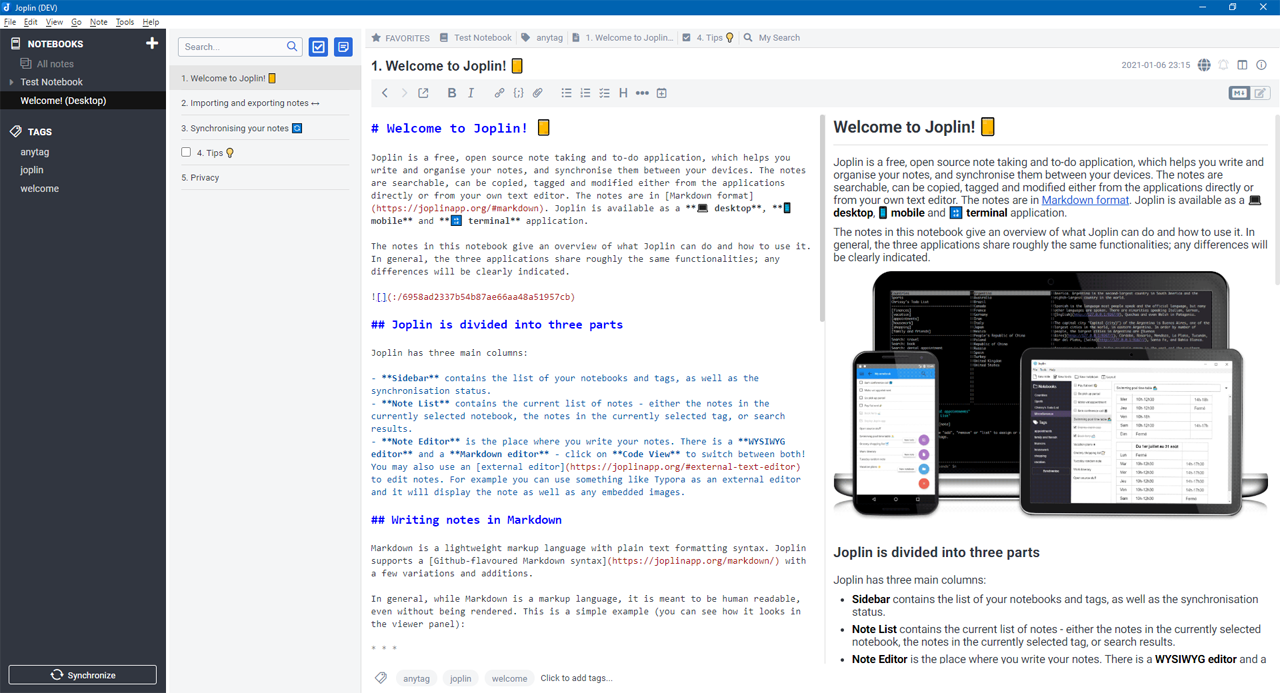Open '1. Welcome to Joplin...' favorite

622,38
